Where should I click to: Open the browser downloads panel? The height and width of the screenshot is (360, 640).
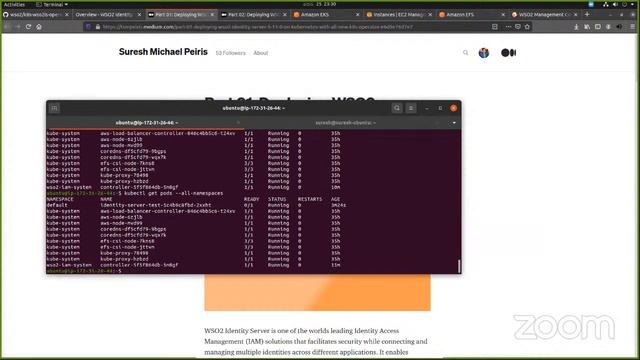point(576,27)
